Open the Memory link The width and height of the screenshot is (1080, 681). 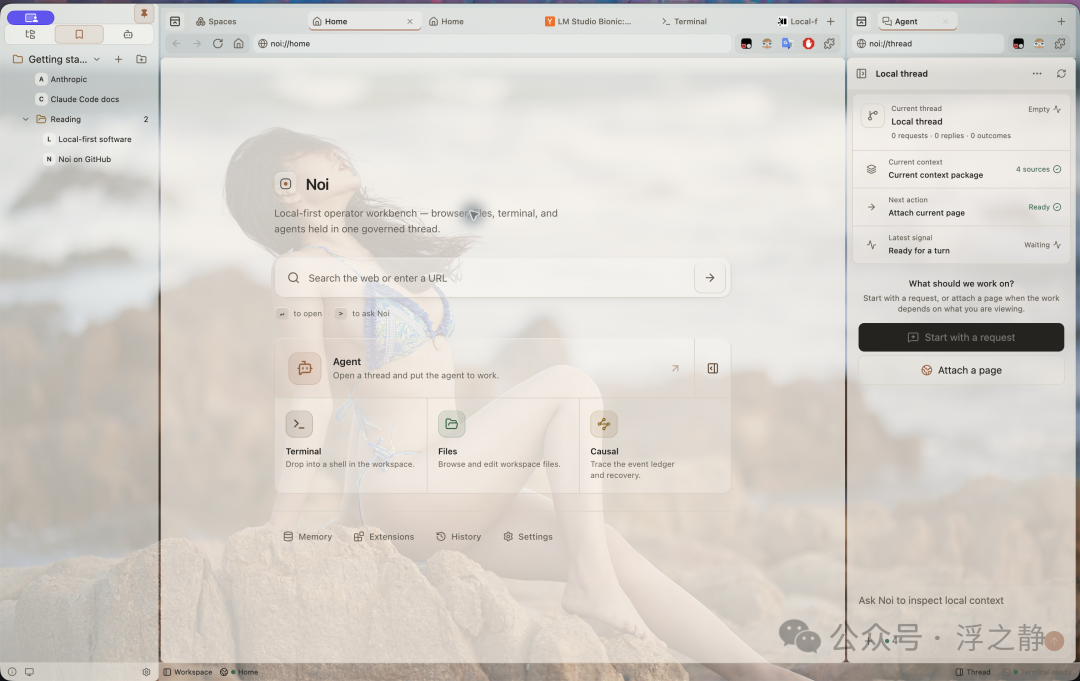pyautogui.click(x=308, y=536)
